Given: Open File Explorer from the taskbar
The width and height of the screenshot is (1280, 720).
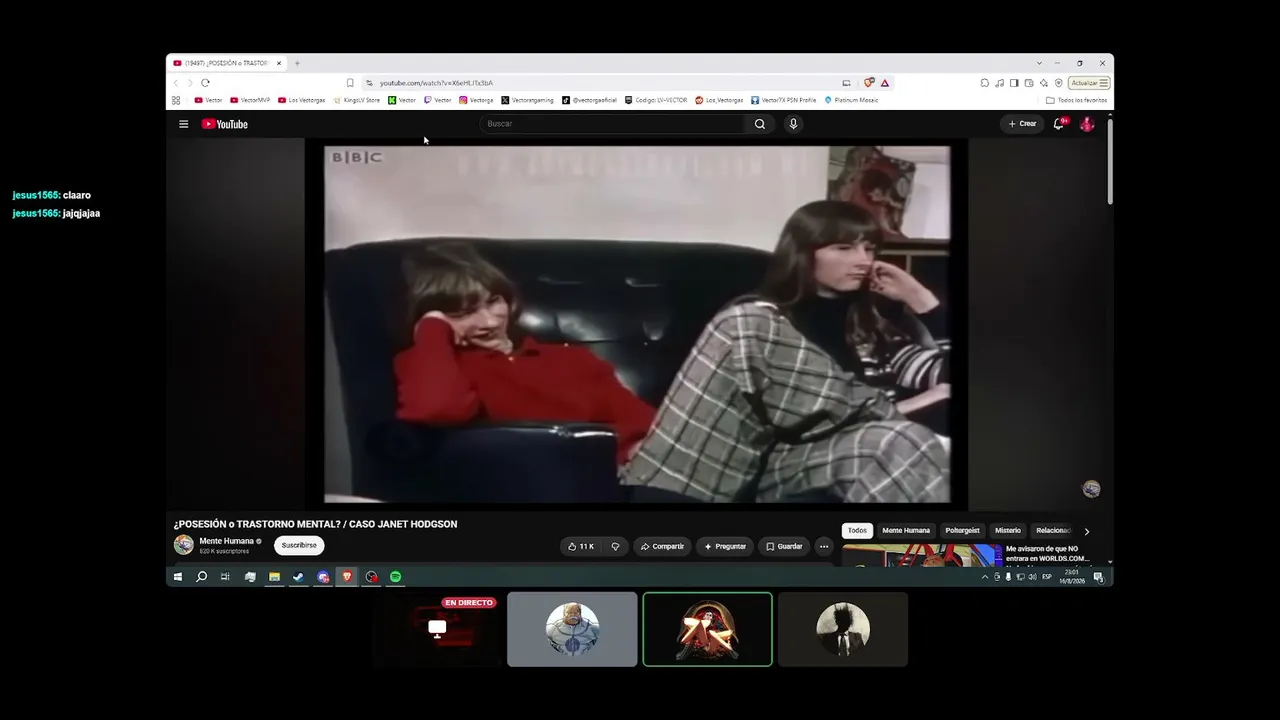Looking at the screenshot, I should pyautogui.click(x=274, y=577).
